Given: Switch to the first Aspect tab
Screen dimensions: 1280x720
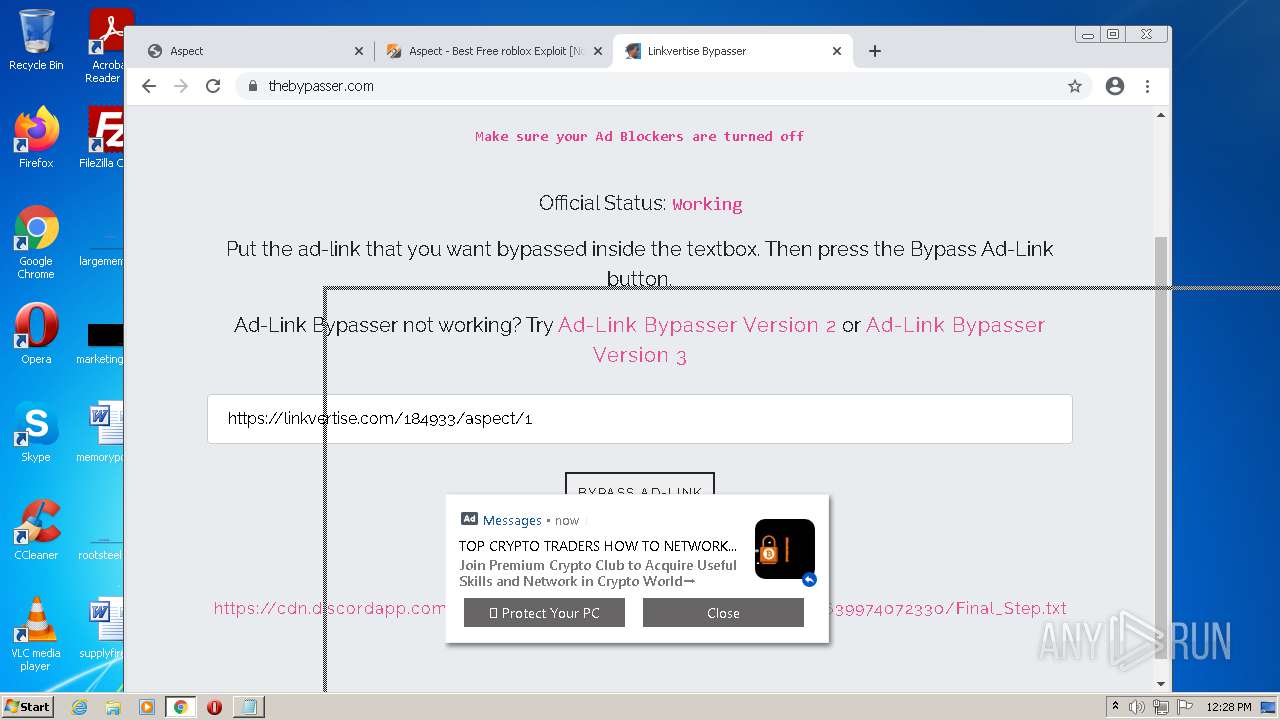Looking at the screenshot, I should point(255,51).
